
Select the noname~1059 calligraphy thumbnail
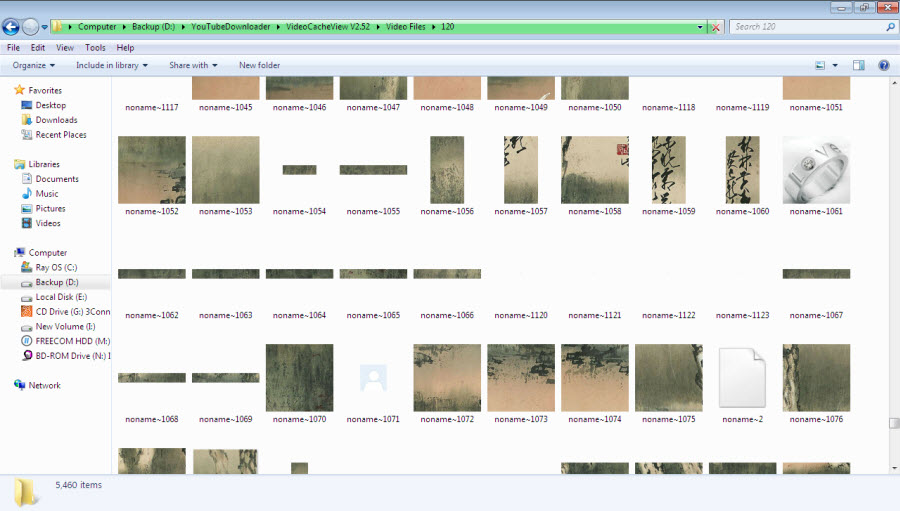669,170
